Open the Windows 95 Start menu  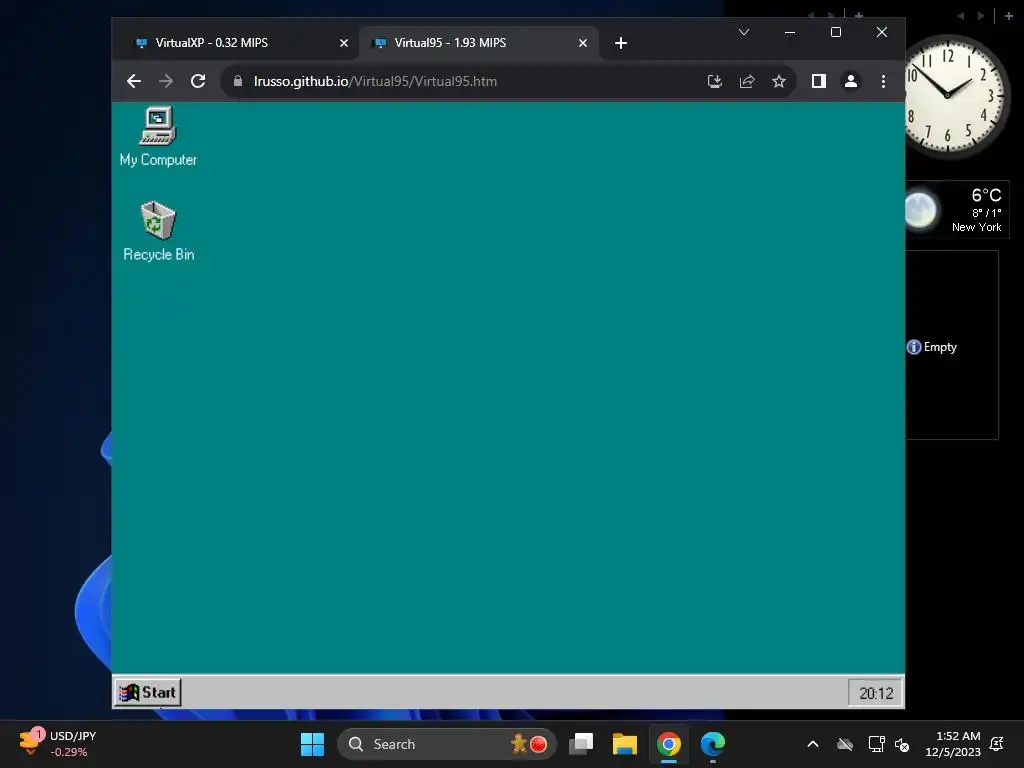click(x=148, y=692)
